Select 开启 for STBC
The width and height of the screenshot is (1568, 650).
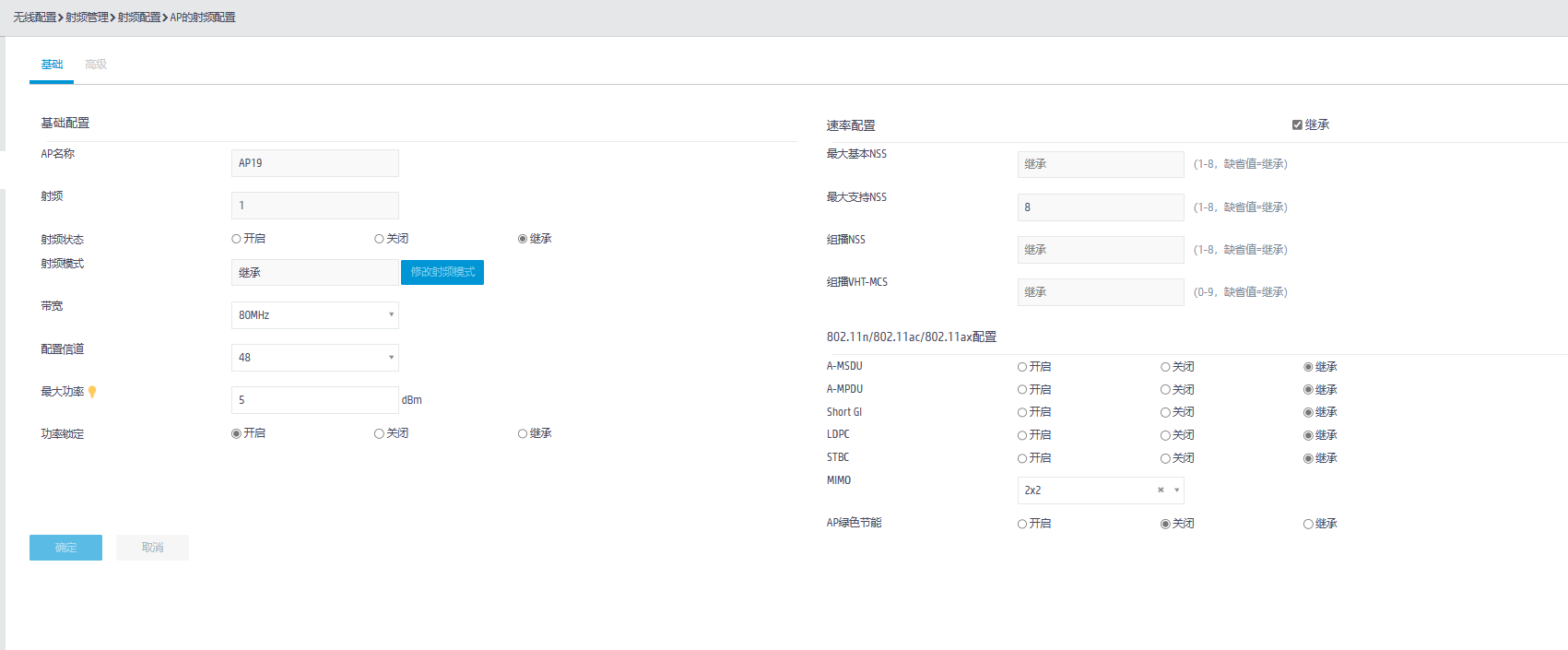(x=1022, y=458)
